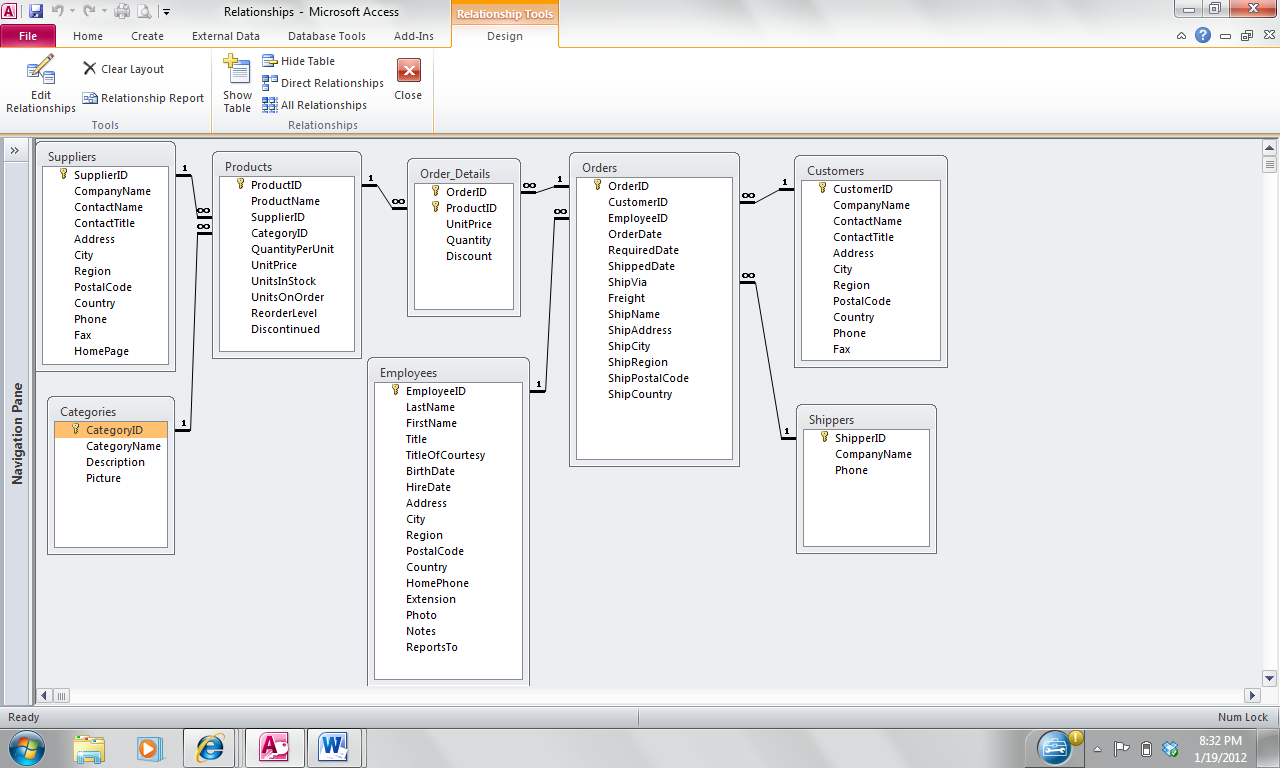The height and width of the screenshot is (768, 1280).
Task: Select the Suppliers table title bar
Action: (106, 156)
